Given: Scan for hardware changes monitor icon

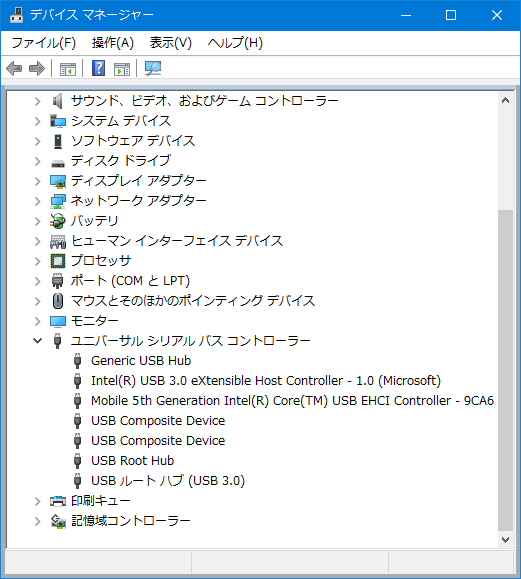Looking at the screenshot, I should (153, 68).
